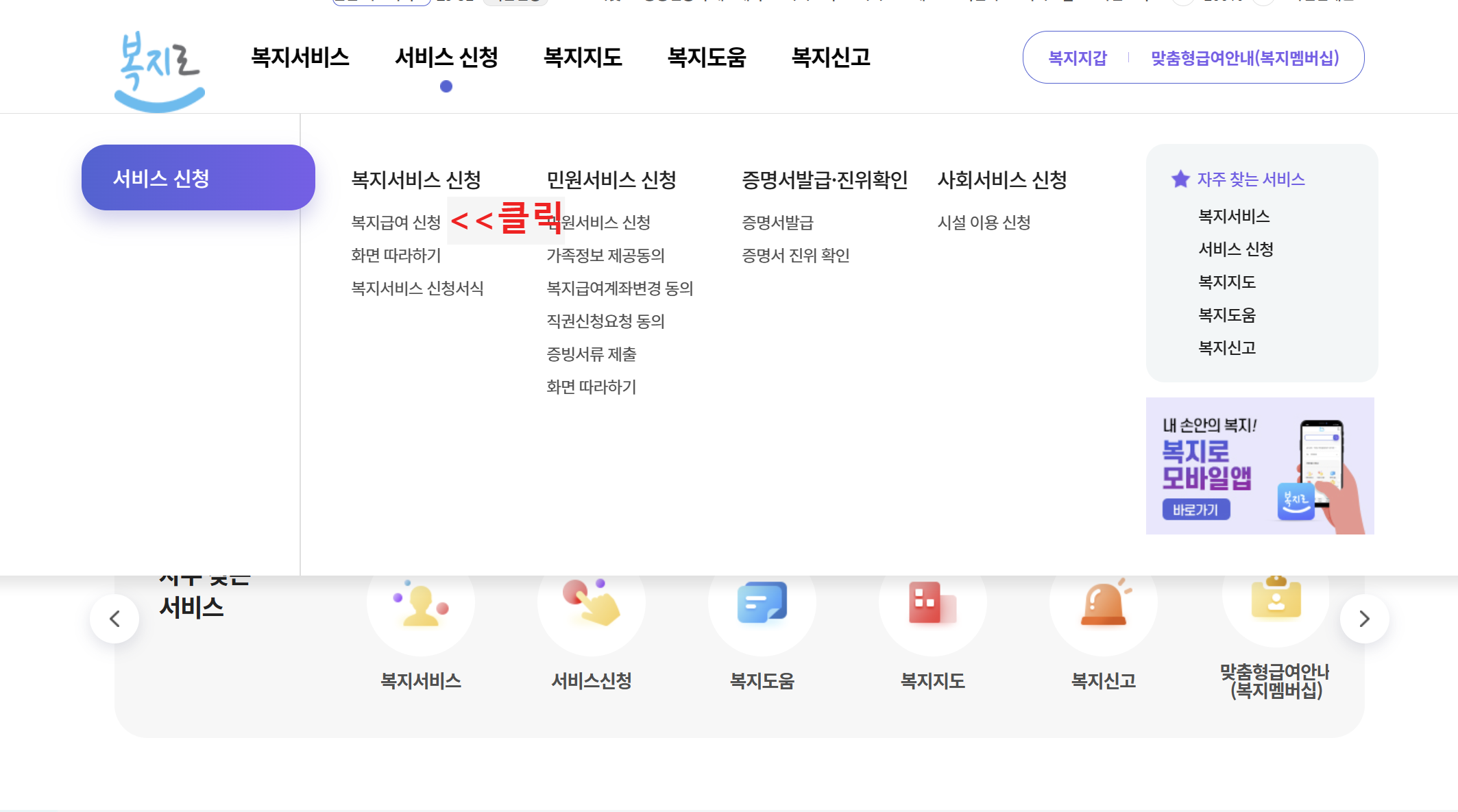The width and height of the screenshot is (1458, 812).
Task: Open the 복지지도 red building icon
Action: 932,603
